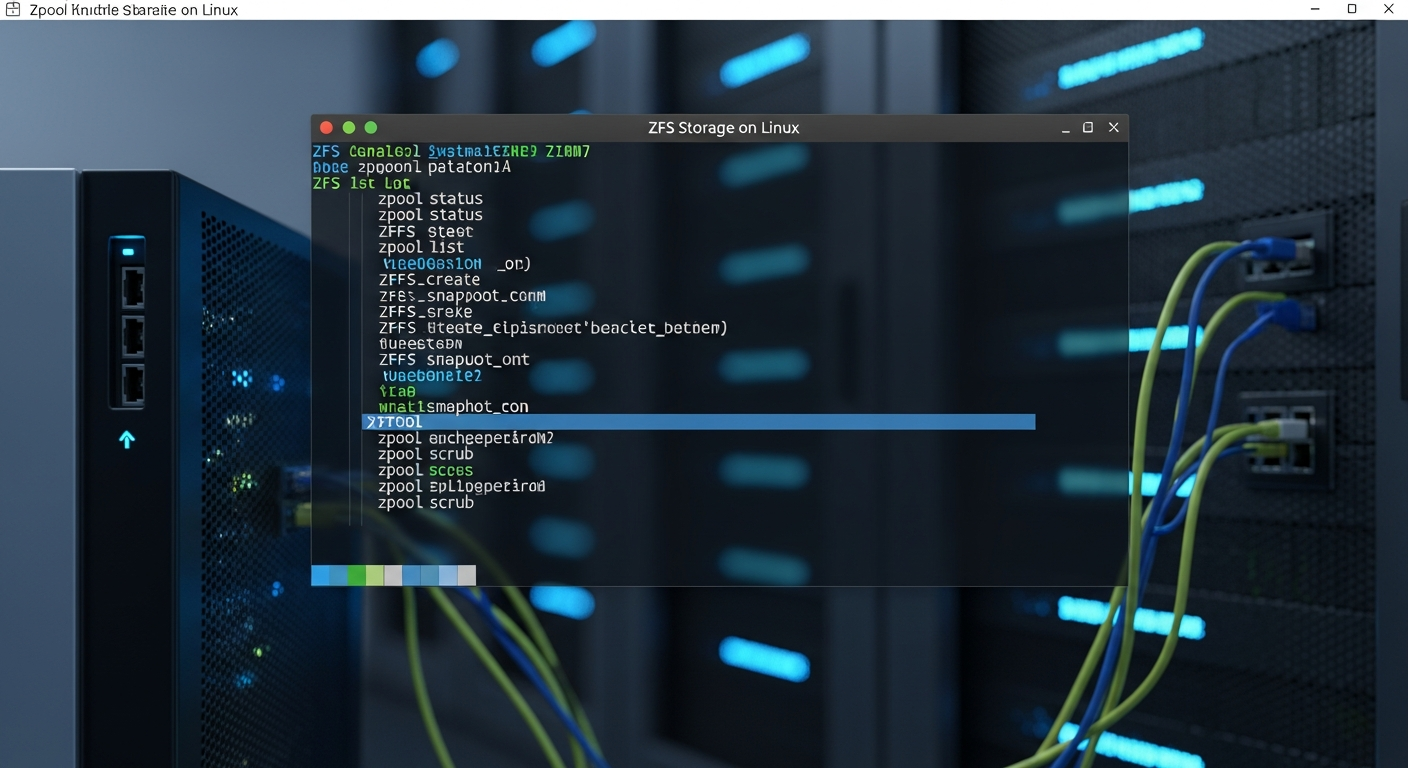Click the red traffic-light button
This screenshot has height=768, width=1408.
pos(325,127)
